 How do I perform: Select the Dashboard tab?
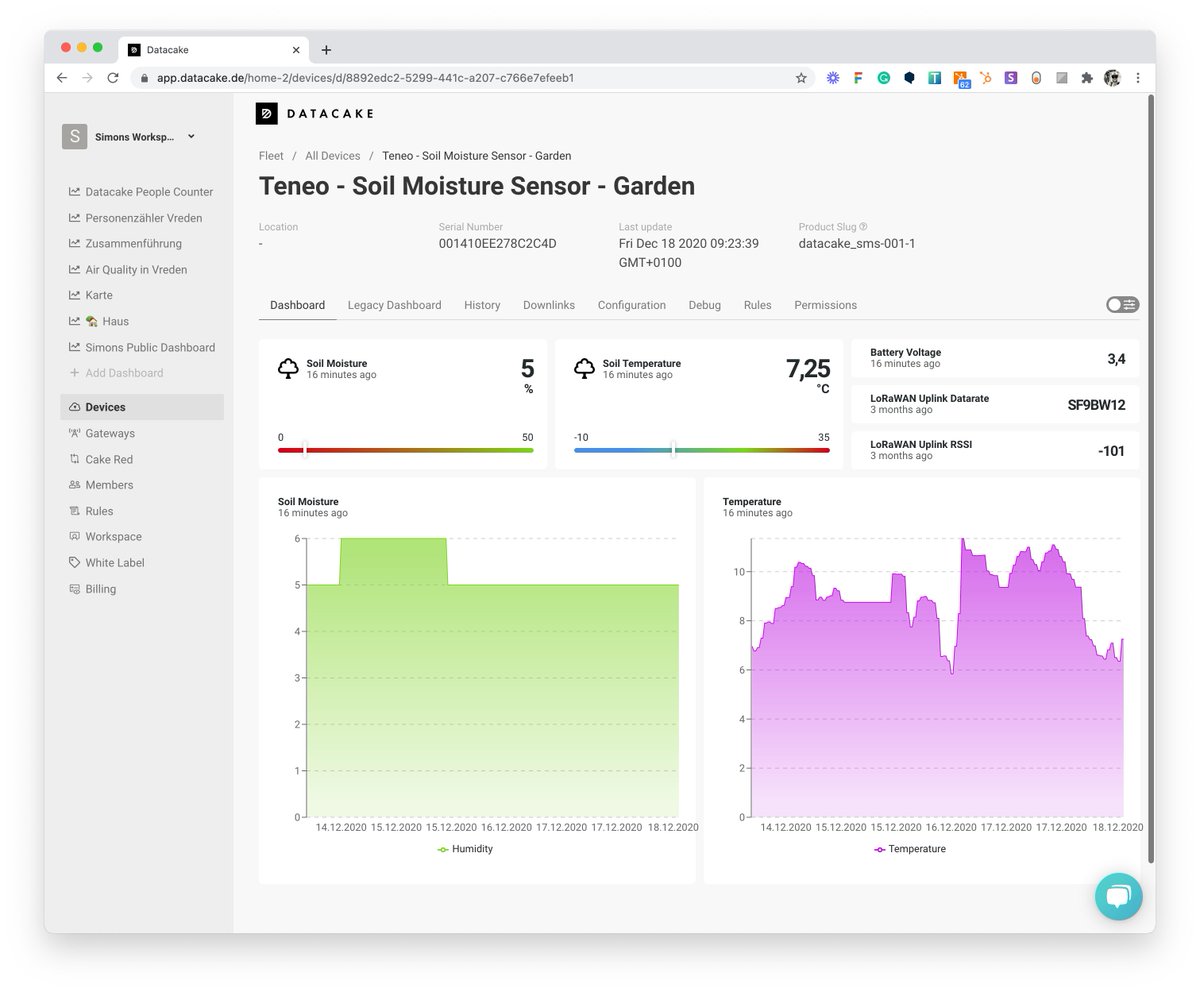point(297,305)
